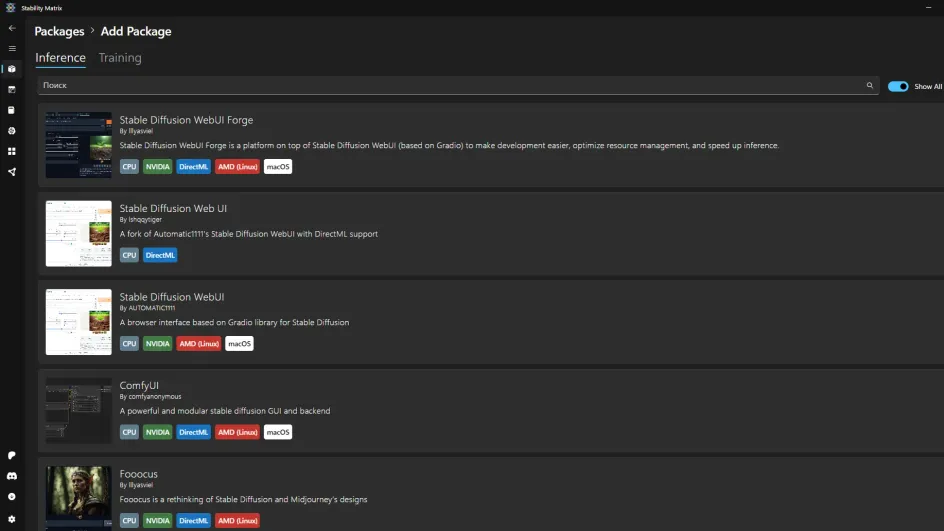Toggle the Show All switch
The width and height of the screenshot is (944, 531).
click(898, 87)
